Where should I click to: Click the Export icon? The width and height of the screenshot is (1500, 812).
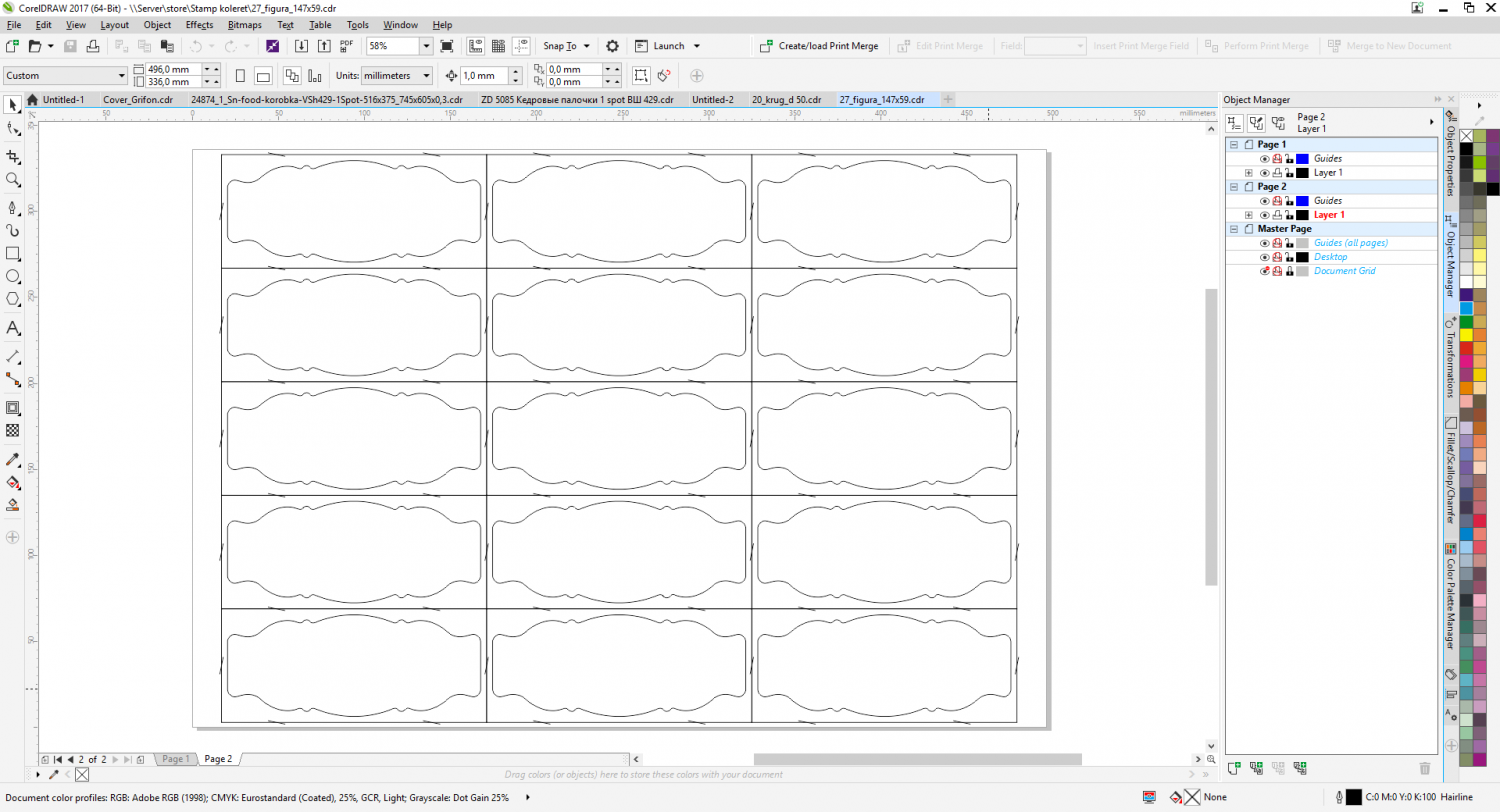[x=323, y=46]
